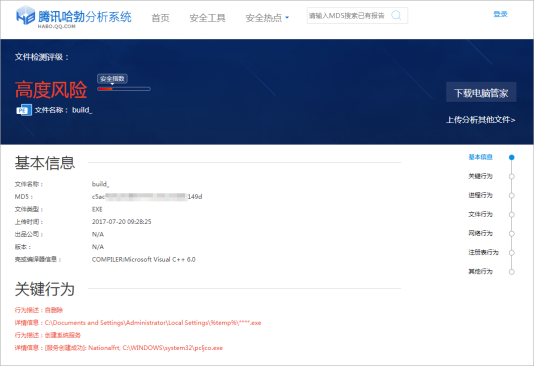Click the 安全指数 tooltip badge
The image size is (535, 366).
tap(112, 79)
